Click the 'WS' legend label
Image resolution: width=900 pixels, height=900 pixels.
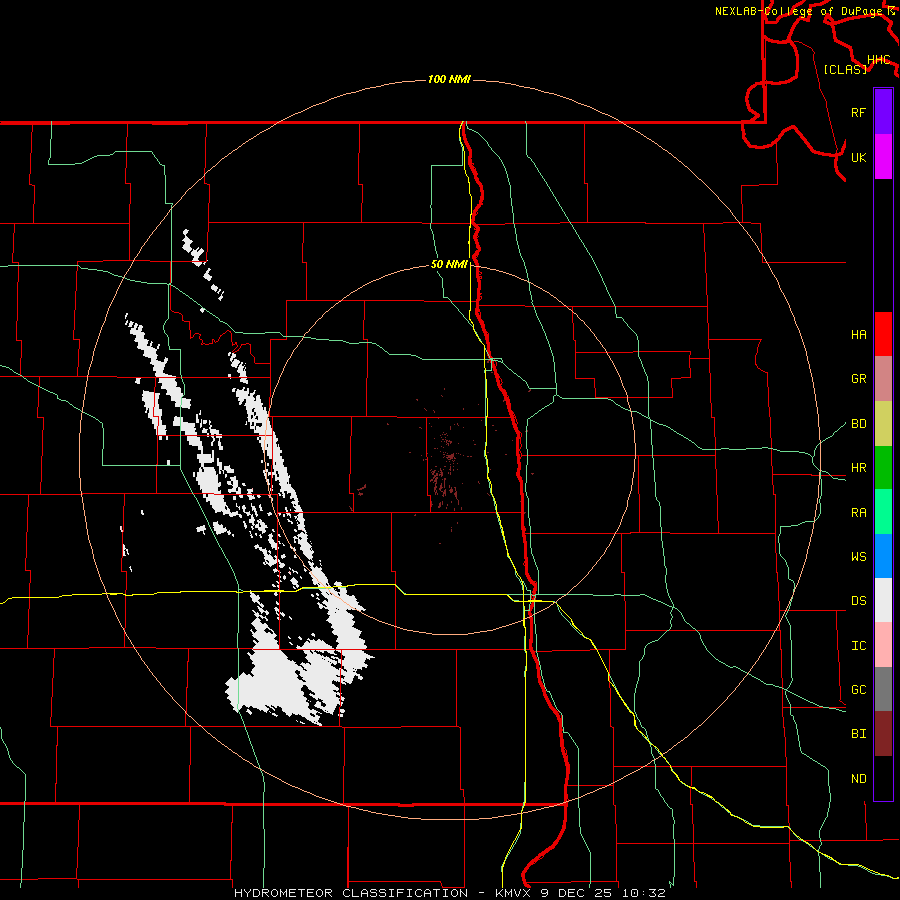click(858, 557)
